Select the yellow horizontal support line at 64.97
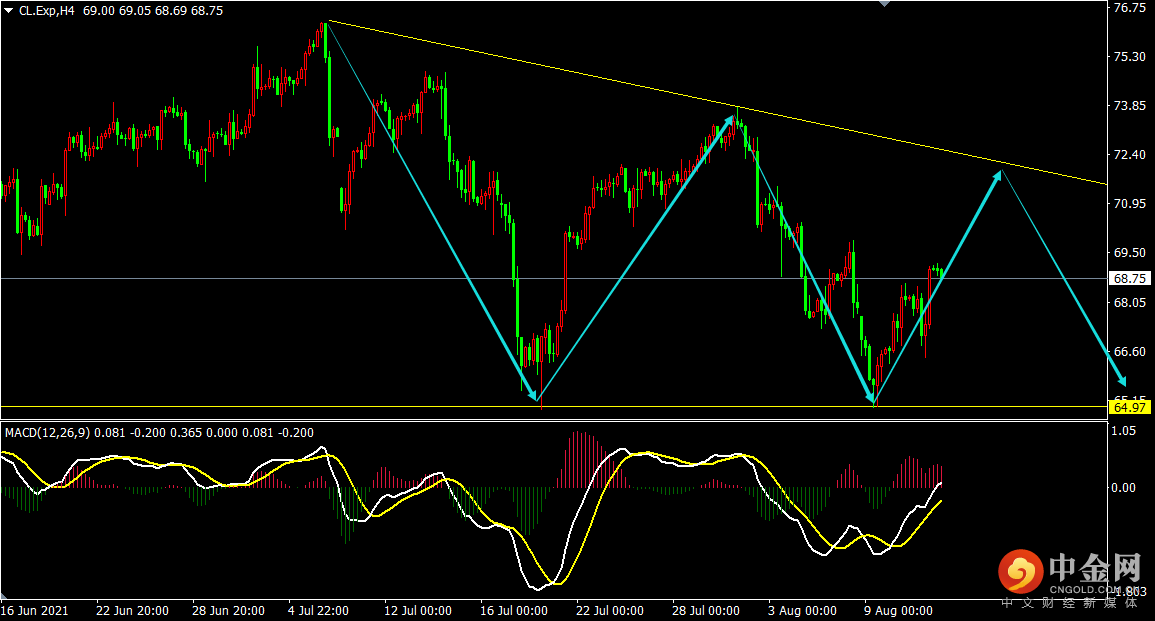This screenshot has width=1155, height=621. pos(554,407)
